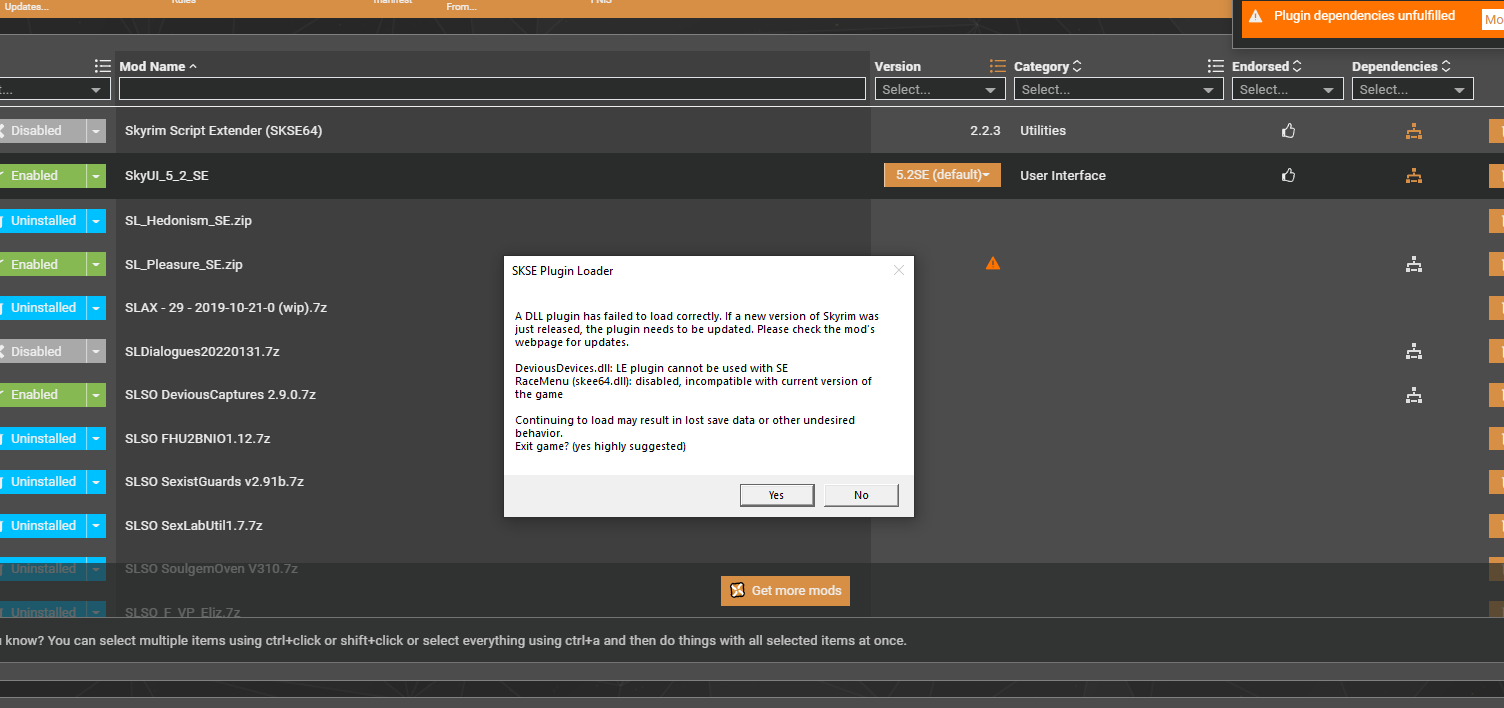Image resolution: width=1504 pixels, height=708 pixels.
Task: Click the Get more mods button
Action: 785,590
